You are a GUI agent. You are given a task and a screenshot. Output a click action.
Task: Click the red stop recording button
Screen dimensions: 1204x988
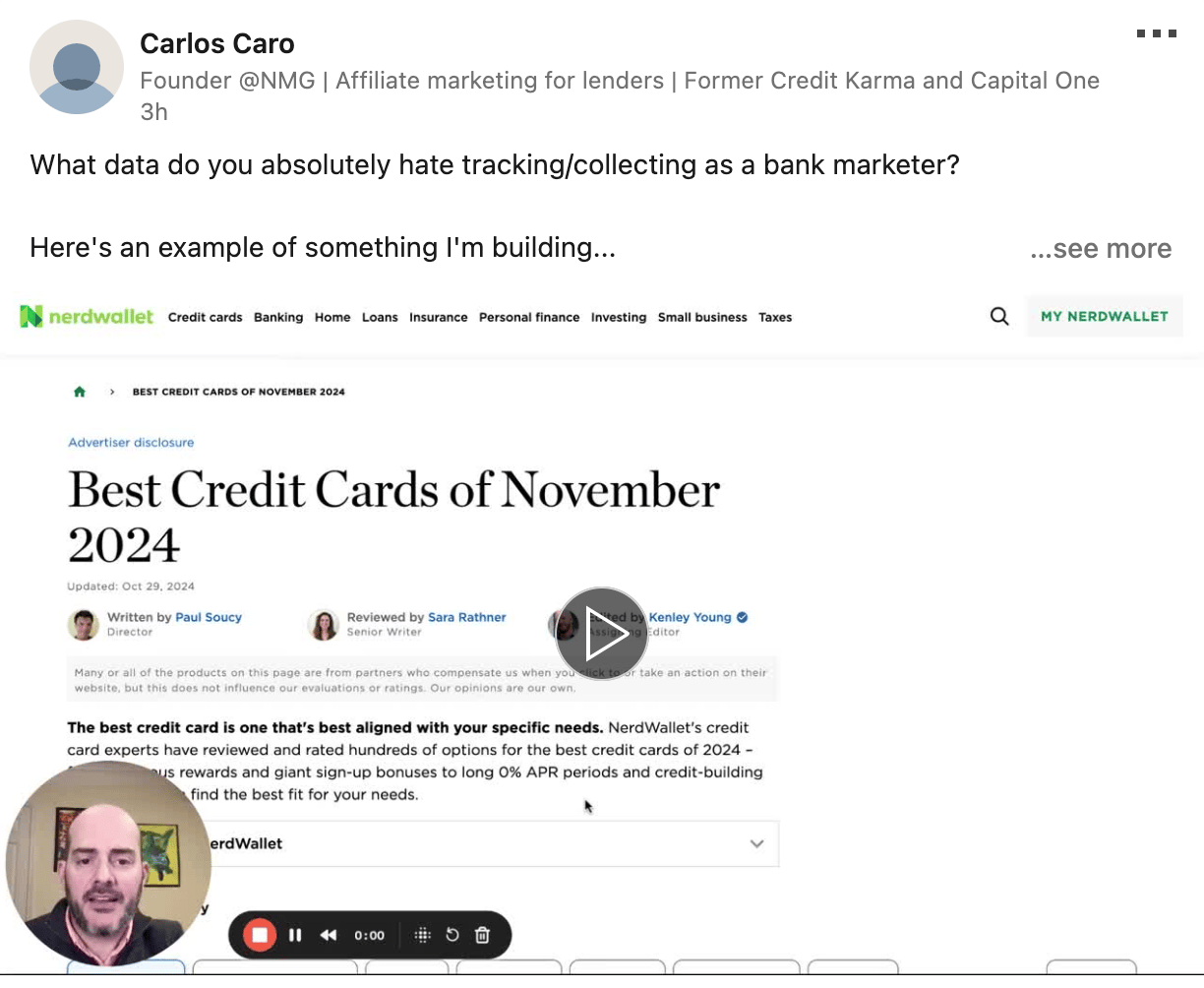click(x=260, y=935)
